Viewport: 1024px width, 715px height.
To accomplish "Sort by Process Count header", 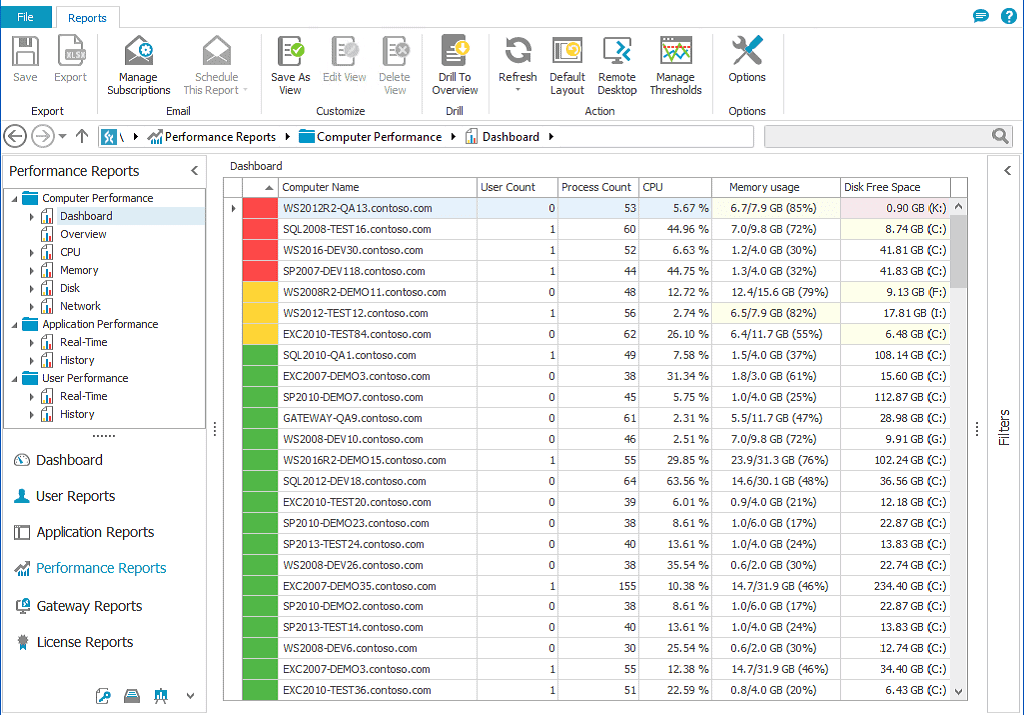I will (x=598, y=187).
